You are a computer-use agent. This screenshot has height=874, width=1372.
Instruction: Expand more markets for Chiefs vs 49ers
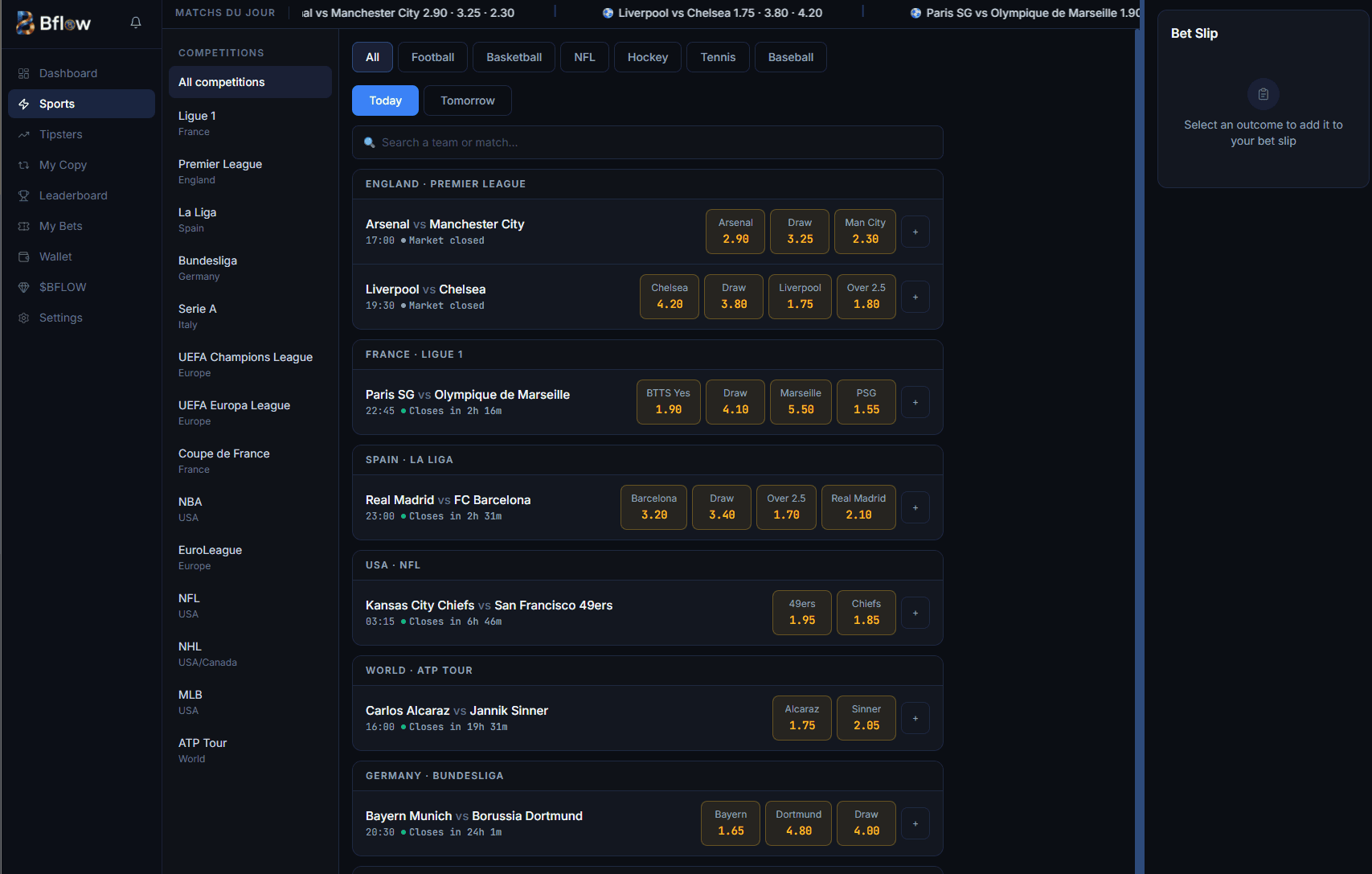(915, 613)
